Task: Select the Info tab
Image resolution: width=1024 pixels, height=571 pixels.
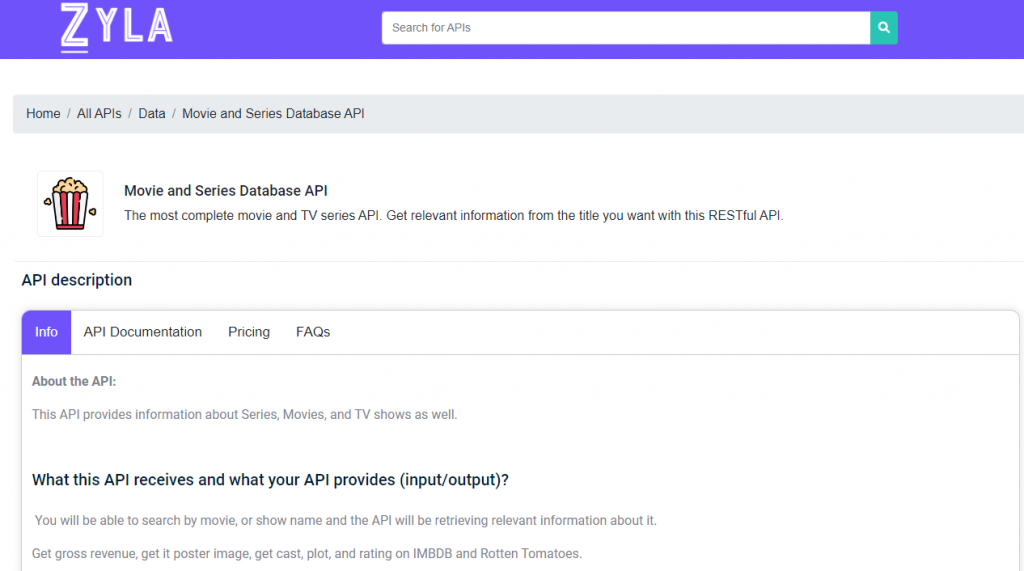Action: (x=46, y=332)
